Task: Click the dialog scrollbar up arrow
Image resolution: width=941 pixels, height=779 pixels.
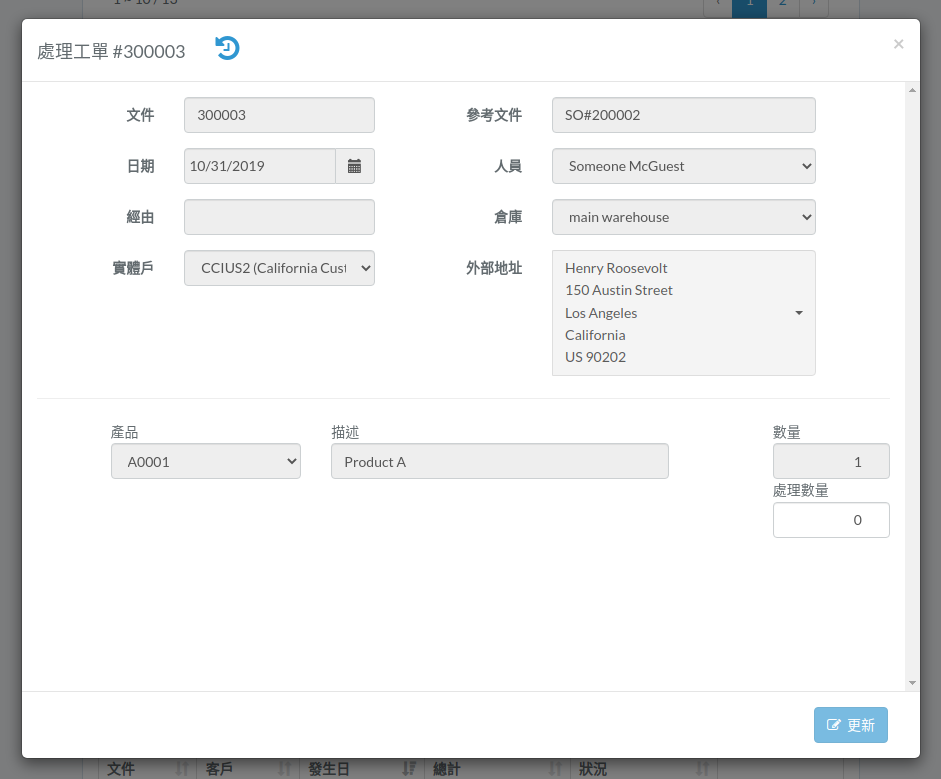Action: click(x=912, y=90)
